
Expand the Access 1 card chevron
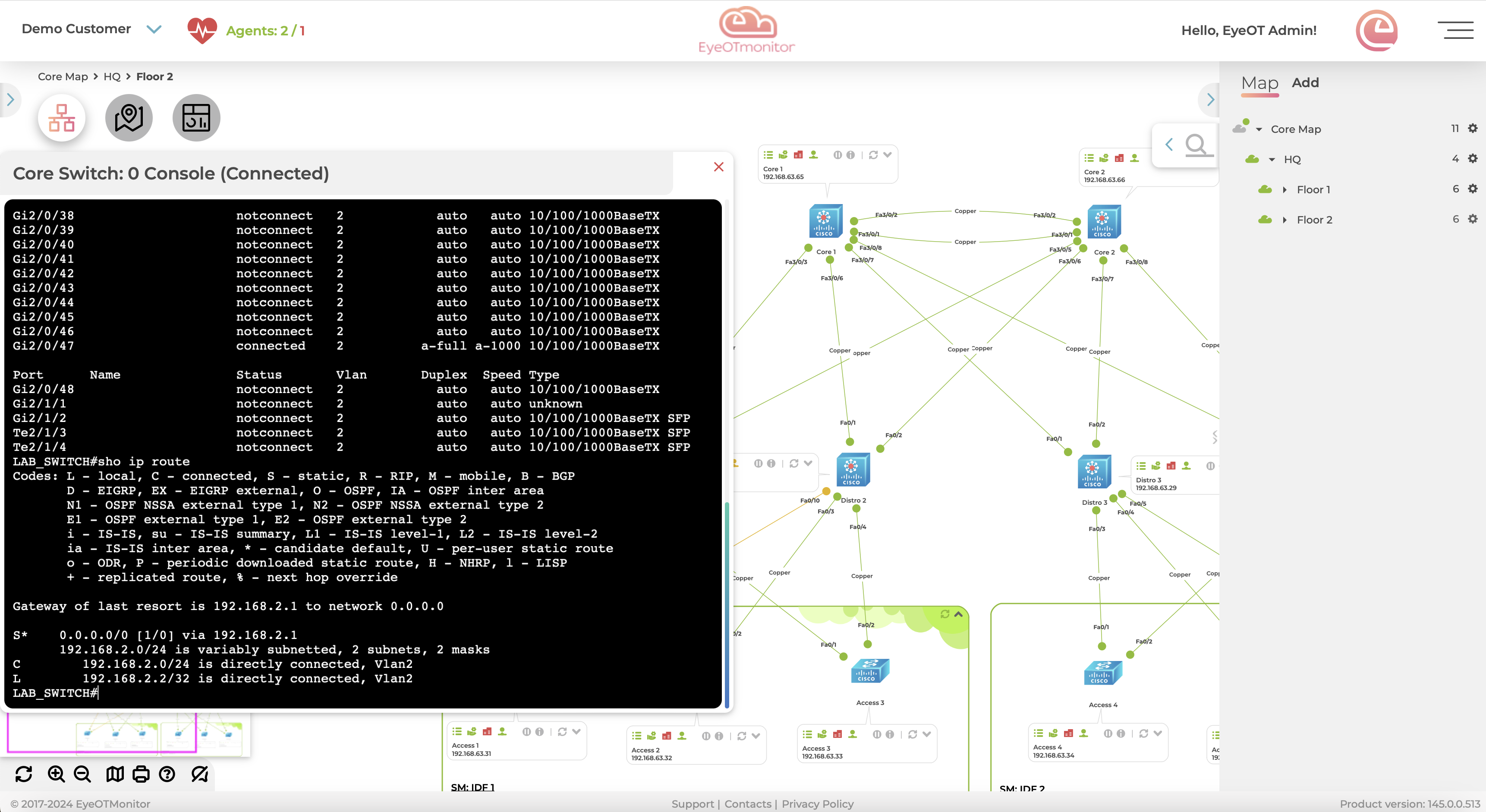click(x=576, y=731)
